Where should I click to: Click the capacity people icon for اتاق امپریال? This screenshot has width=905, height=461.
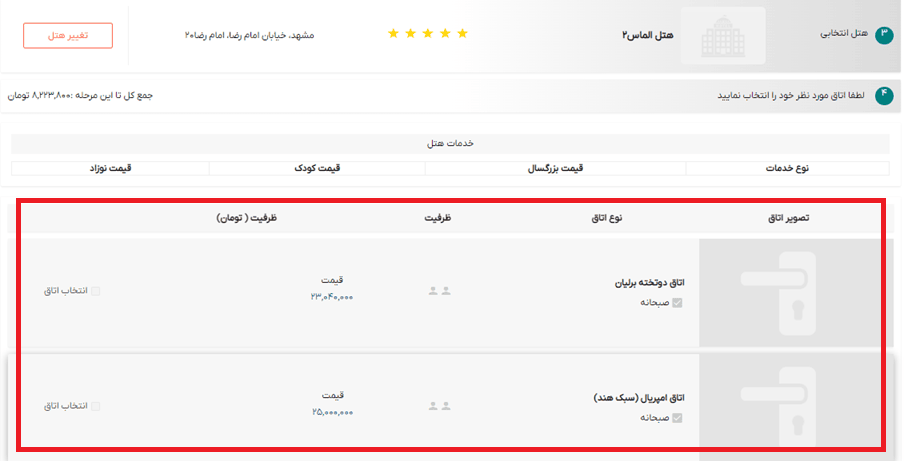(x=440, y=406)
